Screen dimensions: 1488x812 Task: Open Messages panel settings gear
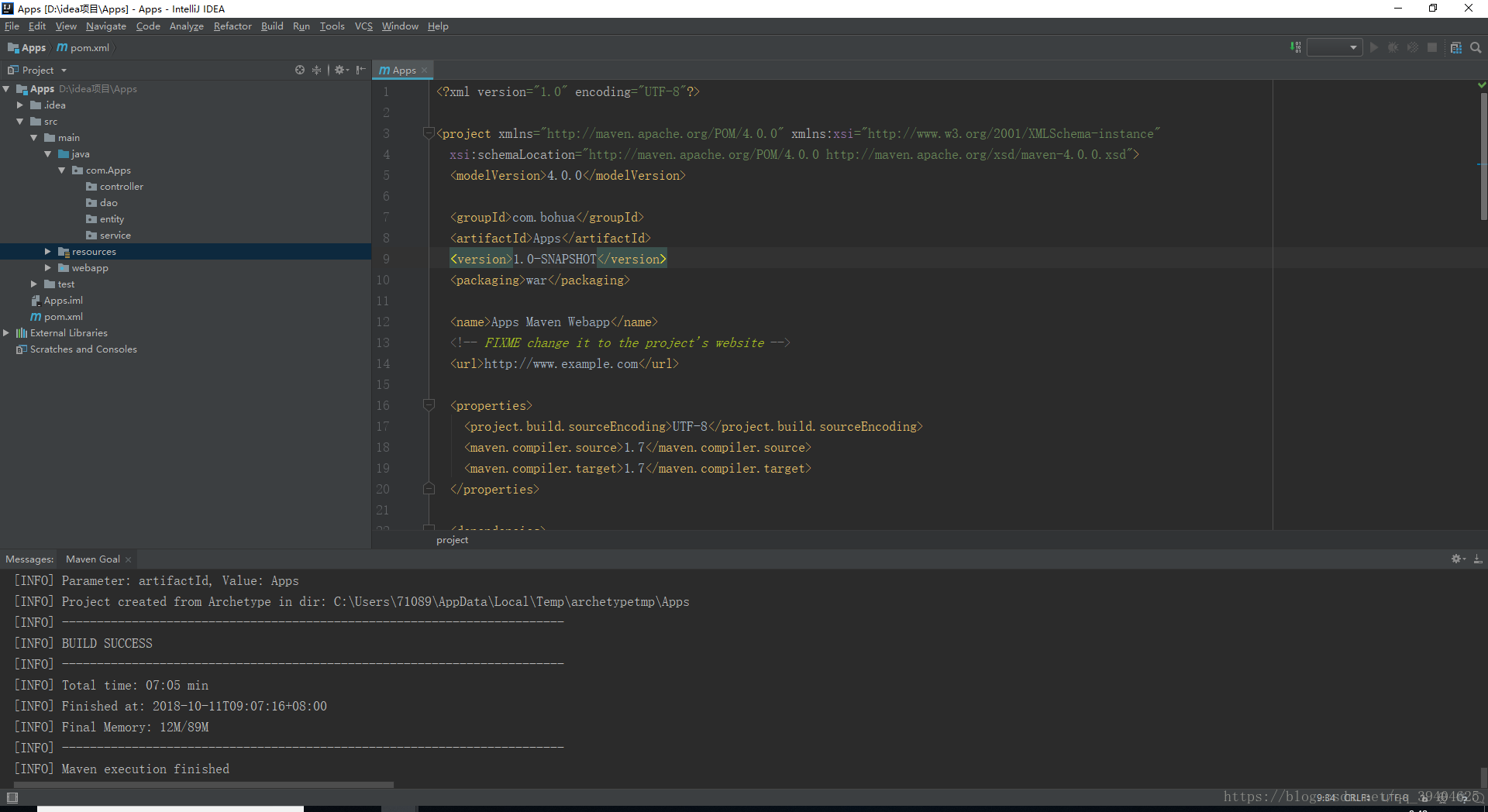point(1458,559)
